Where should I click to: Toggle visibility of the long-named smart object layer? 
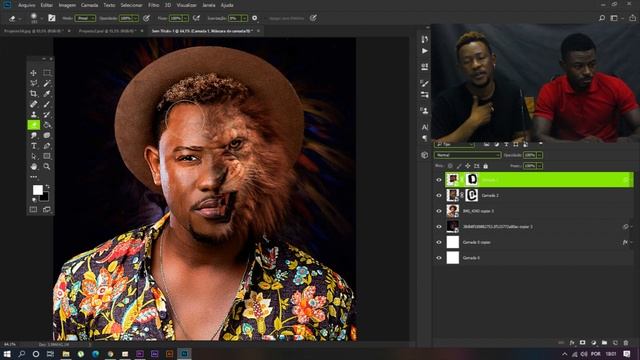tap(439, 227)
